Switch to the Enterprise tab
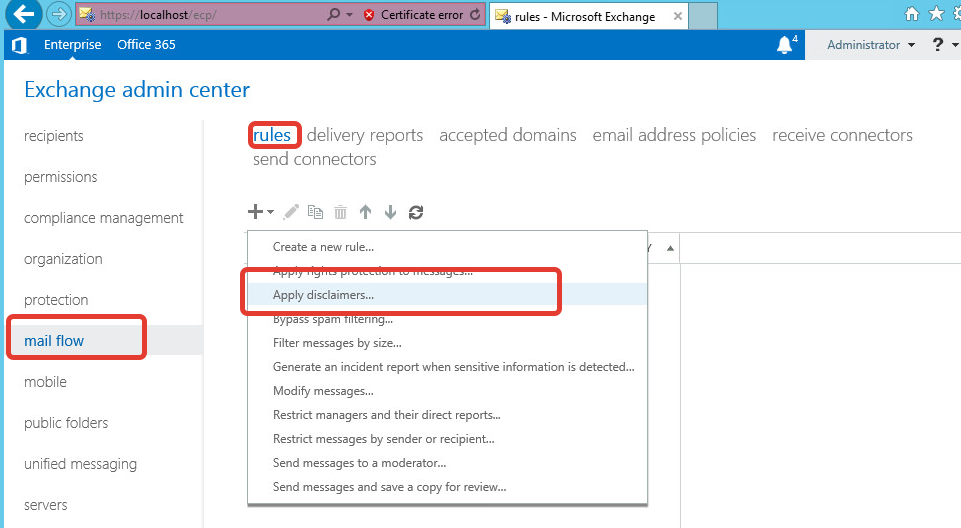This screenshot has height=528, width=961. click(72, 45)
